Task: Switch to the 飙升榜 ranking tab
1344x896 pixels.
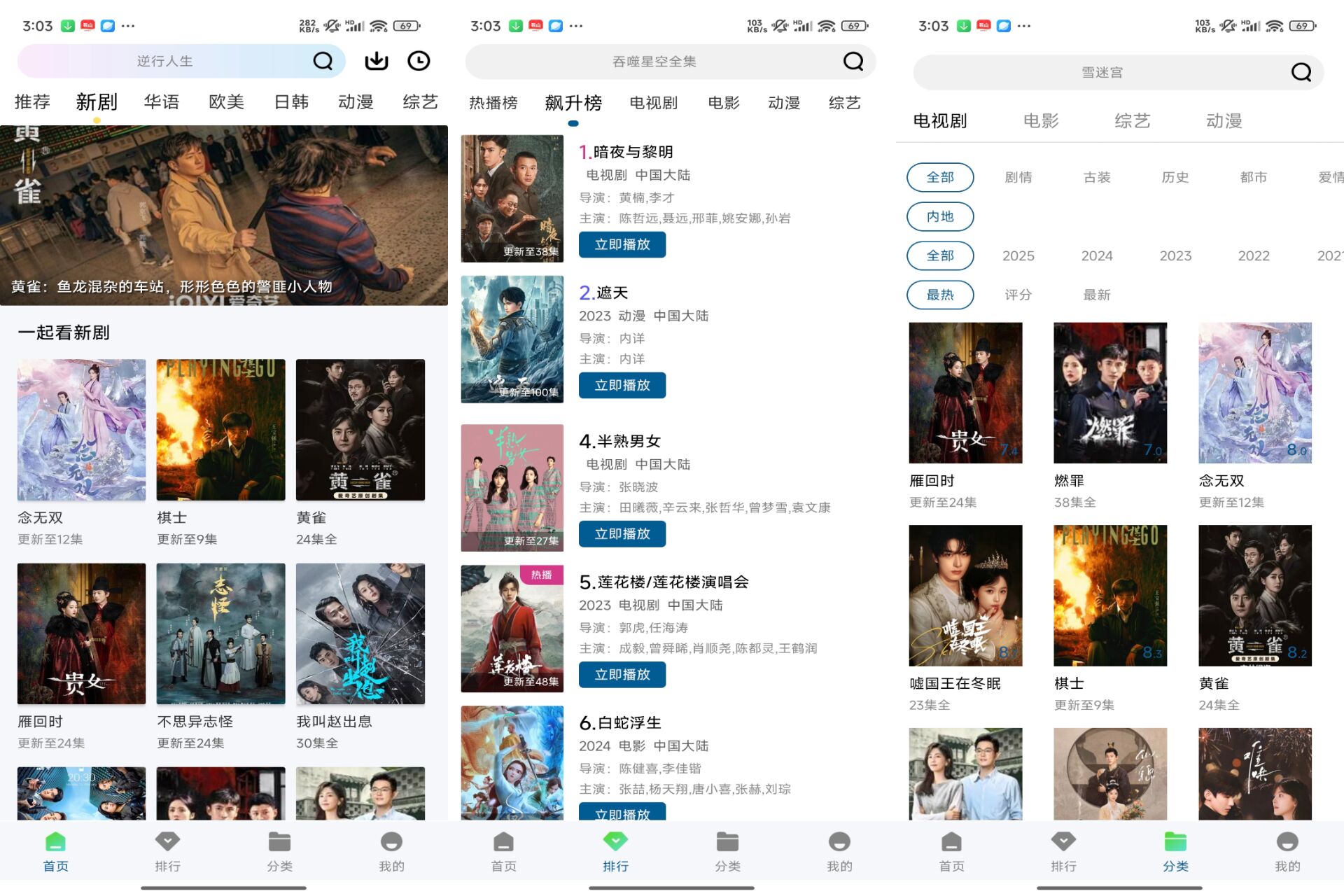Action: click(574, 102)
